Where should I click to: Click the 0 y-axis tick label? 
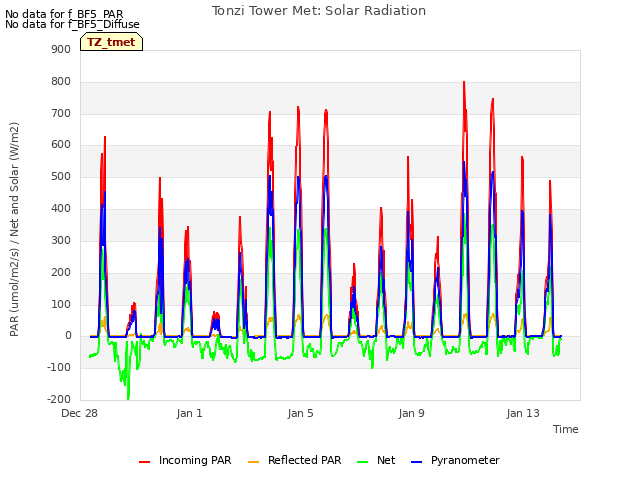click(68, 336)
